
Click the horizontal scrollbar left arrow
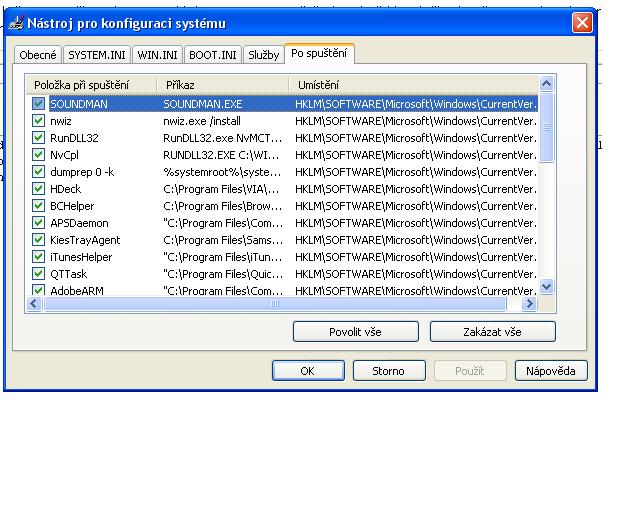click(x=34, y=304)
